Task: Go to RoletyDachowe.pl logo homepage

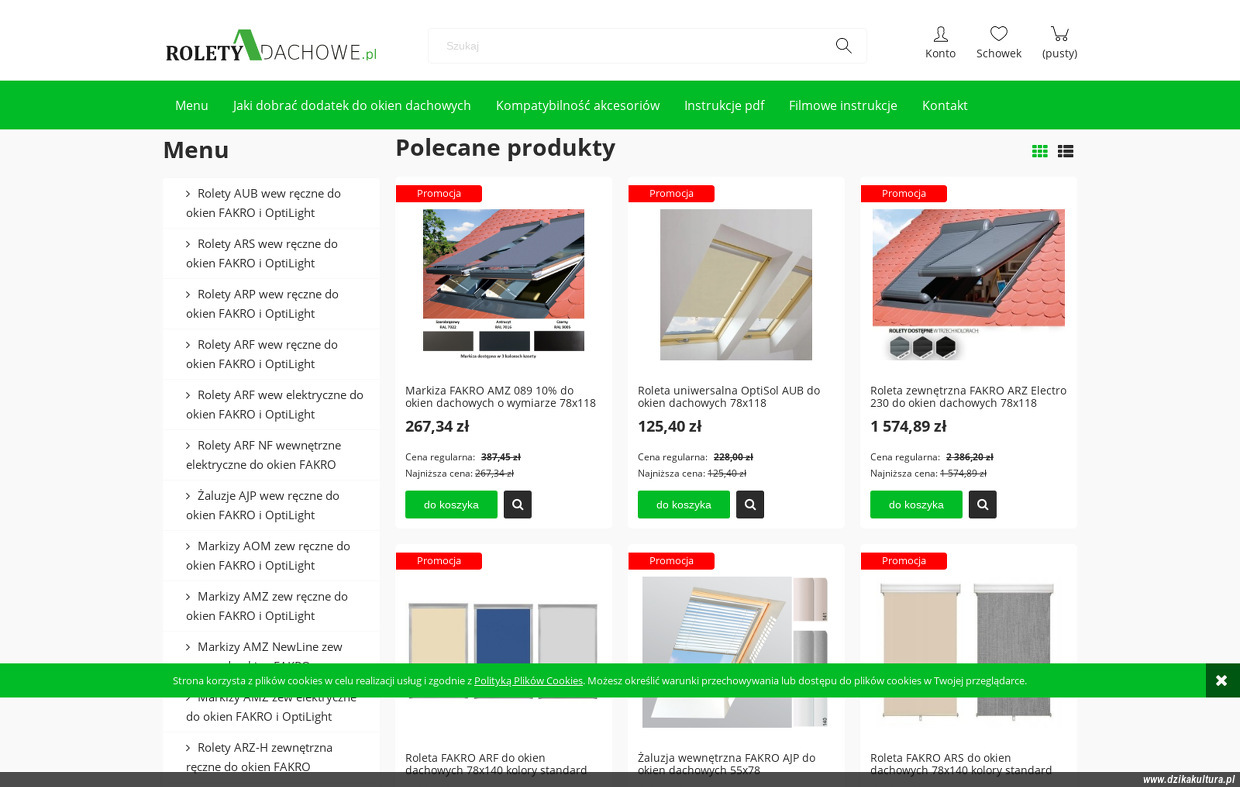Action: coord(271,46)
